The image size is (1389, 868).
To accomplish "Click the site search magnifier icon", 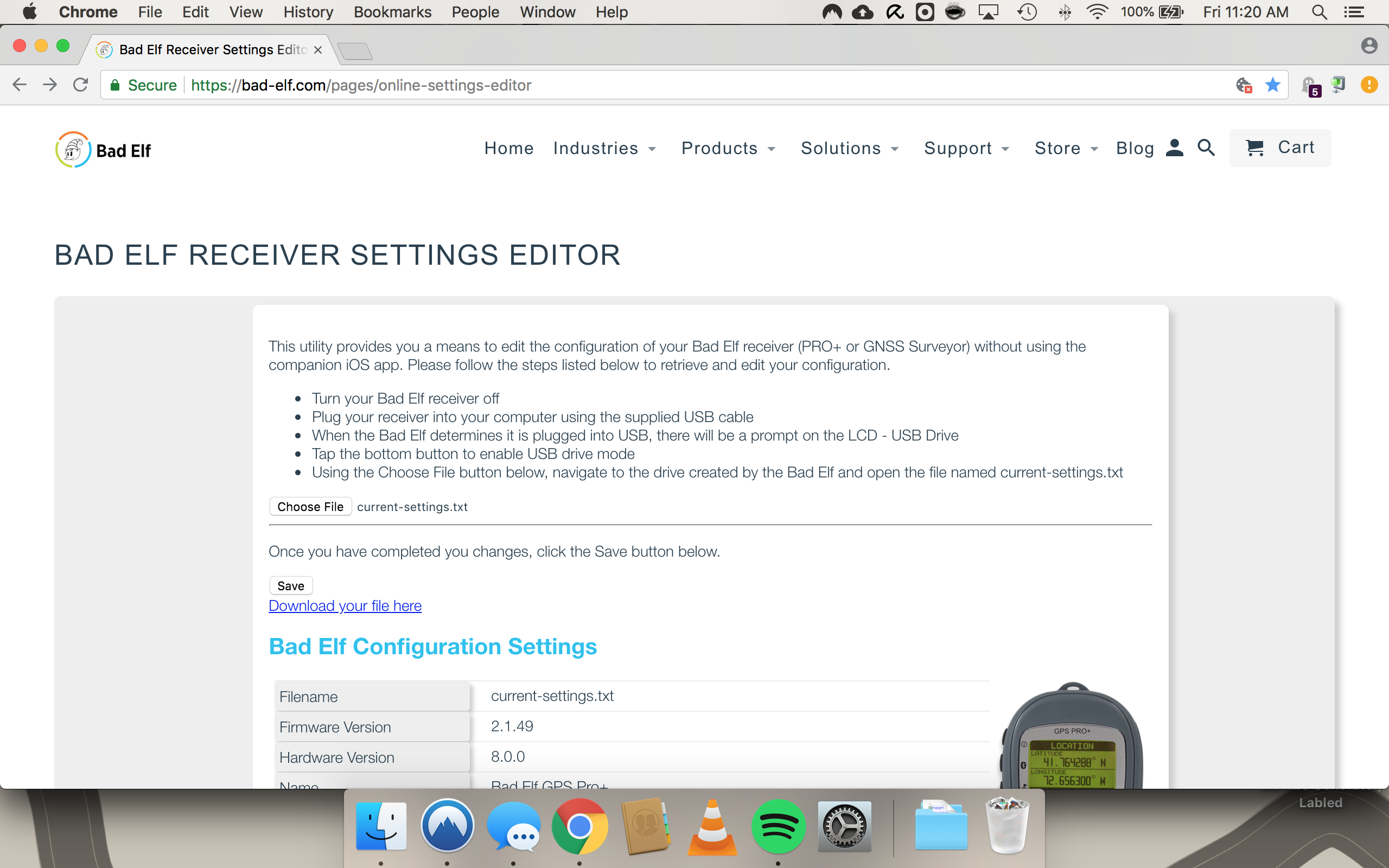I will tap(1206, 148).
